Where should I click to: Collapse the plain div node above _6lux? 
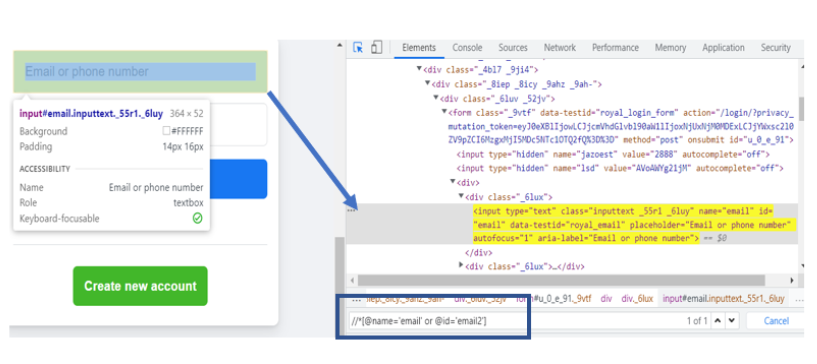coord(453,182)
